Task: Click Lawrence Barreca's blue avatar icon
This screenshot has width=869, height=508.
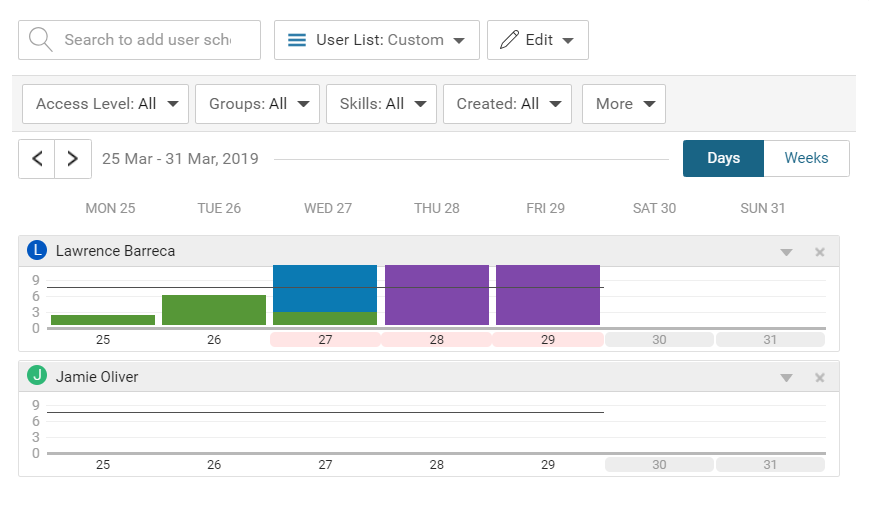Action: tap(37, 251)
